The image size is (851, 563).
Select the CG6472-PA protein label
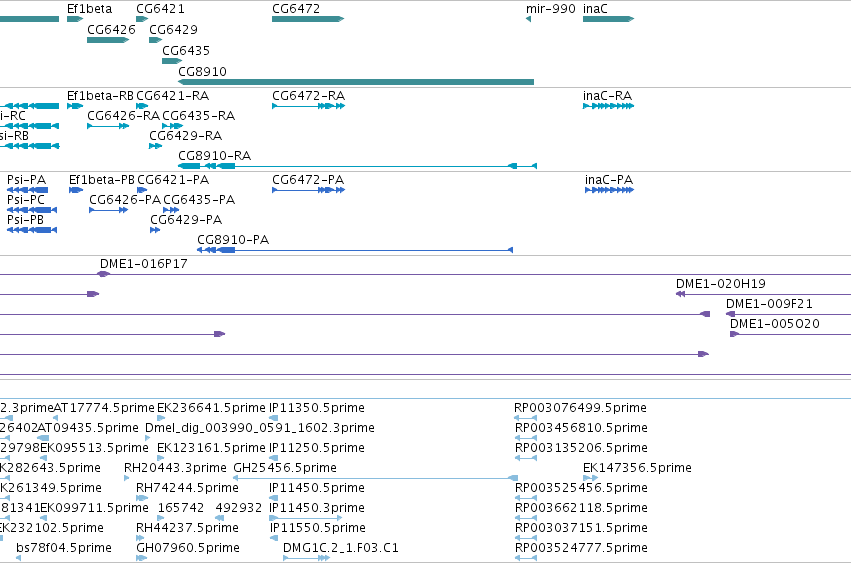[308, 180]
